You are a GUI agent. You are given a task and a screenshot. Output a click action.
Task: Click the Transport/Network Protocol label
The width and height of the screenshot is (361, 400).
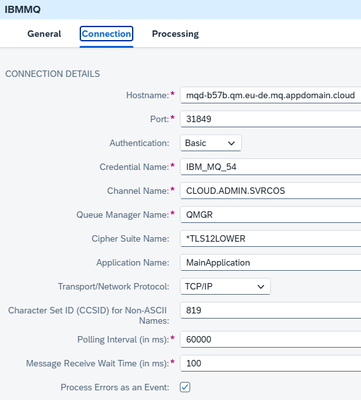coord(114,287)
